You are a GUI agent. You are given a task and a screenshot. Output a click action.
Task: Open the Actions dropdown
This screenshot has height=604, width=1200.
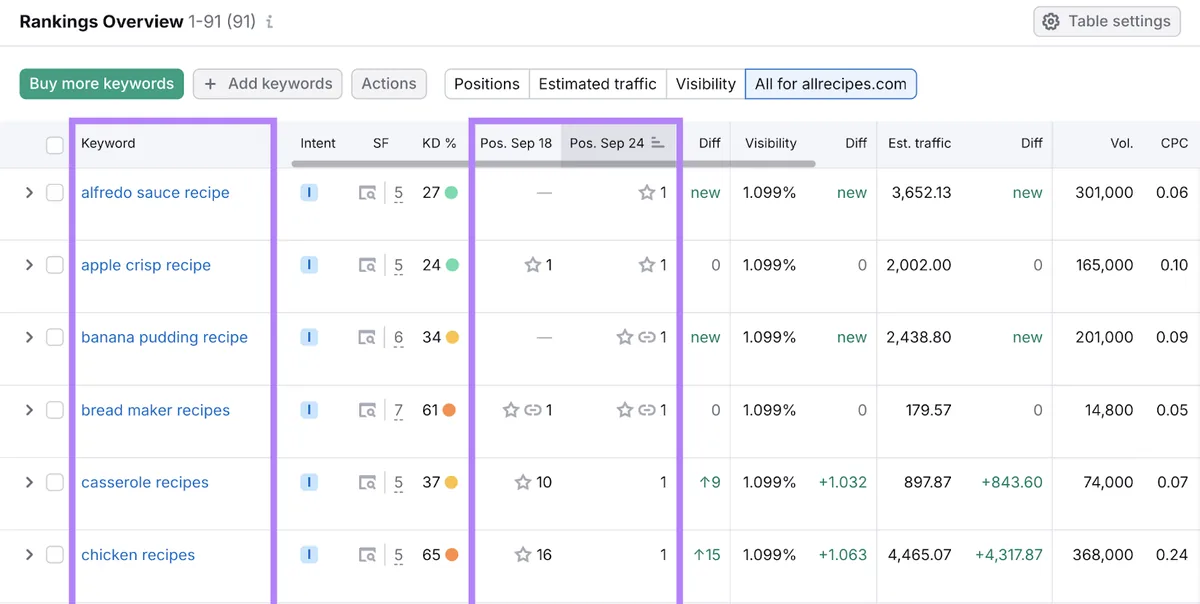click(389, 84)
